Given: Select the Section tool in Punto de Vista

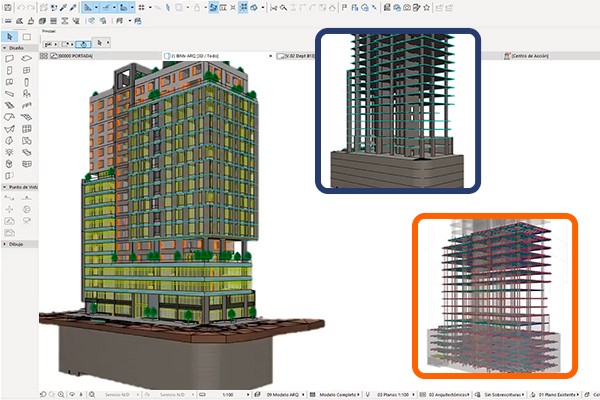Looking at the screenshot, I should (x=9, y=198).
